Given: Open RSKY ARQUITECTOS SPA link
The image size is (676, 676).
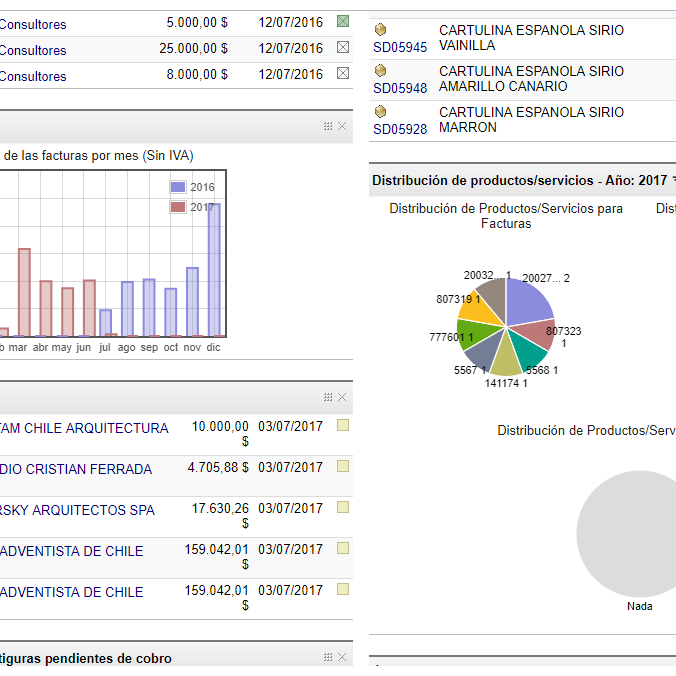Looking at the screenshot, I should (77, 510).
